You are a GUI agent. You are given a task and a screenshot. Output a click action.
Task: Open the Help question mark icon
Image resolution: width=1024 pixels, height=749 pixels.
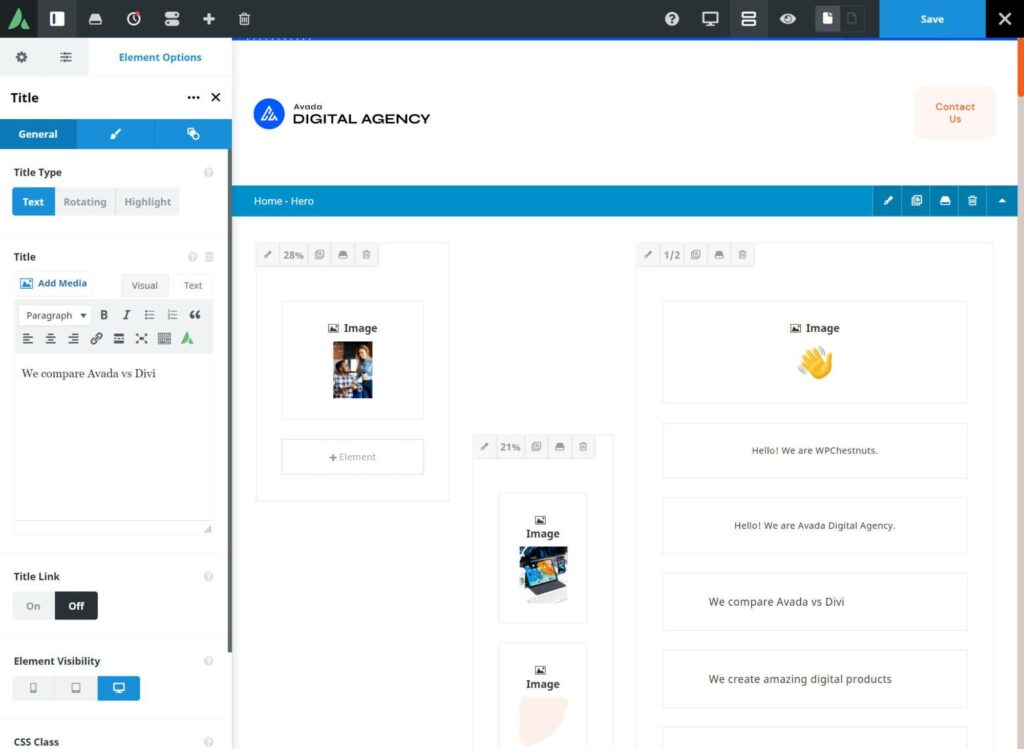[x=672, y=19]
